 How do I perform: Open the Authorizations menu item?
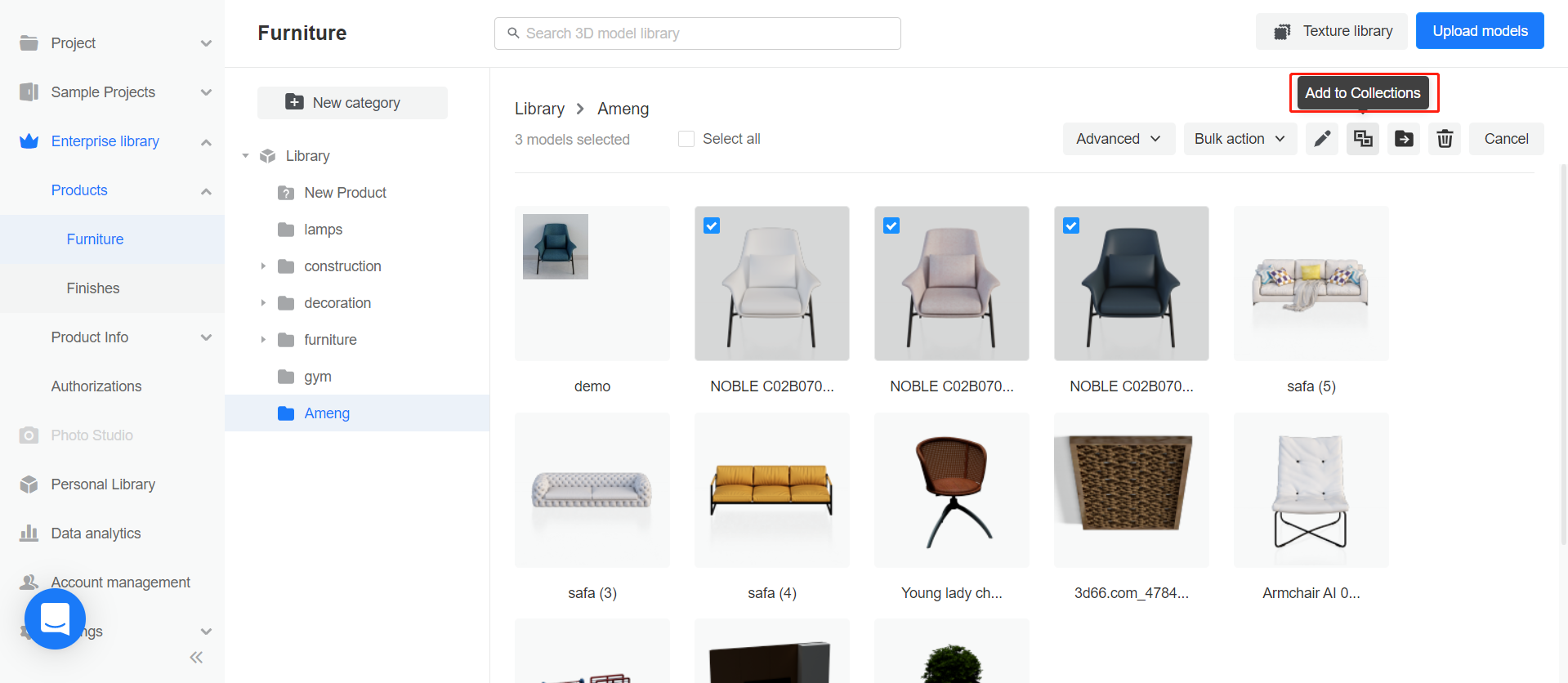96,386
